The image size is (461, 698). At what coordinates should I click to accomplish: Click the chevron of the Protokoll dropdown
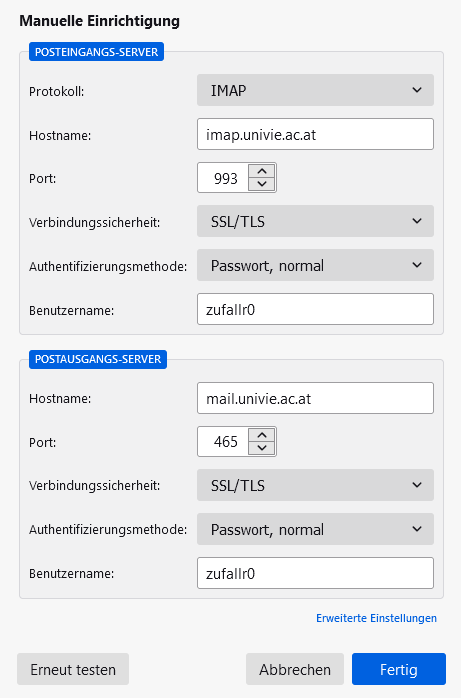[417, 90]
